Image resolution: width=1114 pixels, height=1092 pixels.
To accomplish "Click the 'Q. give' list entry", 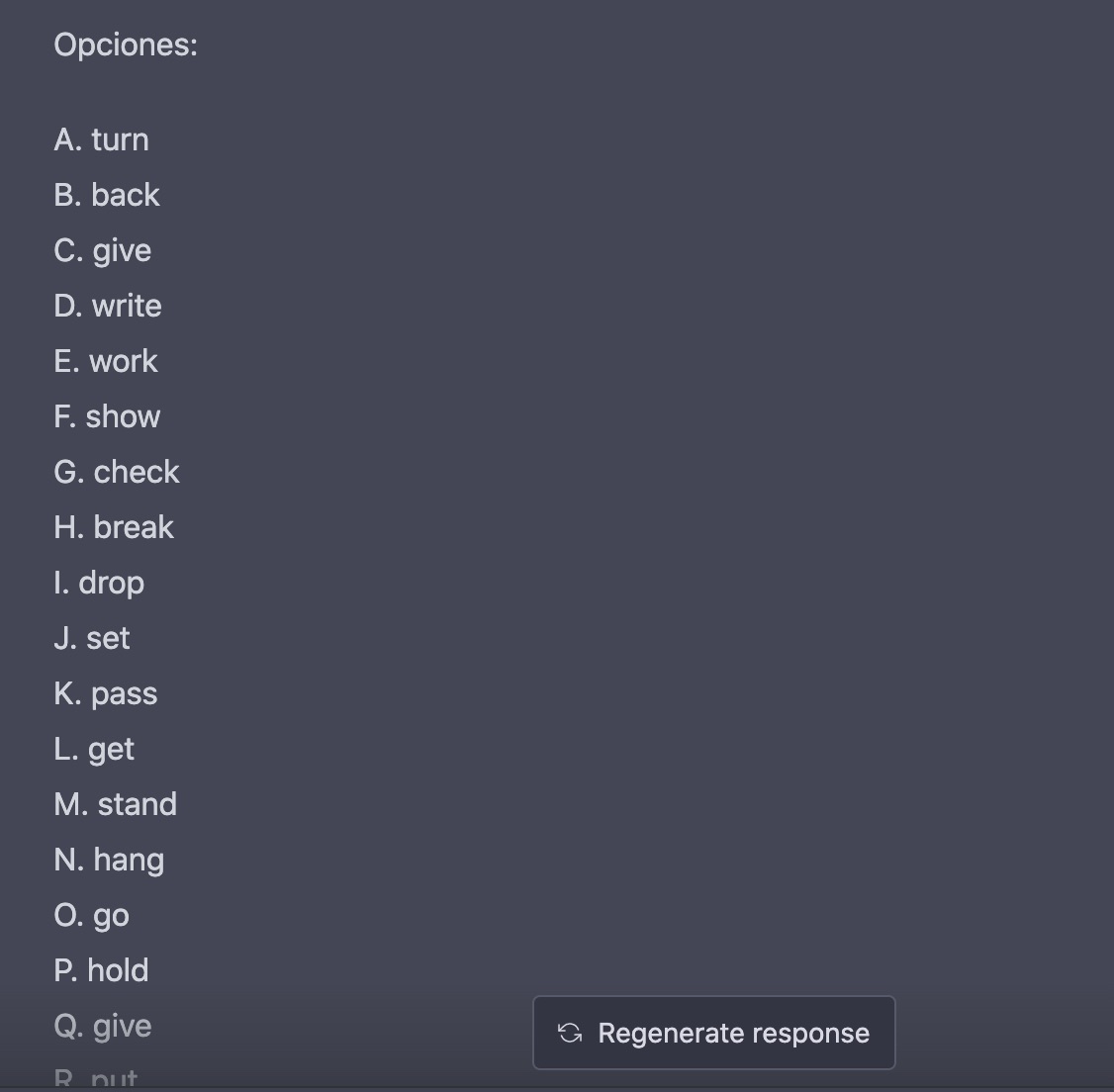I will click(x=103, y=1027).
